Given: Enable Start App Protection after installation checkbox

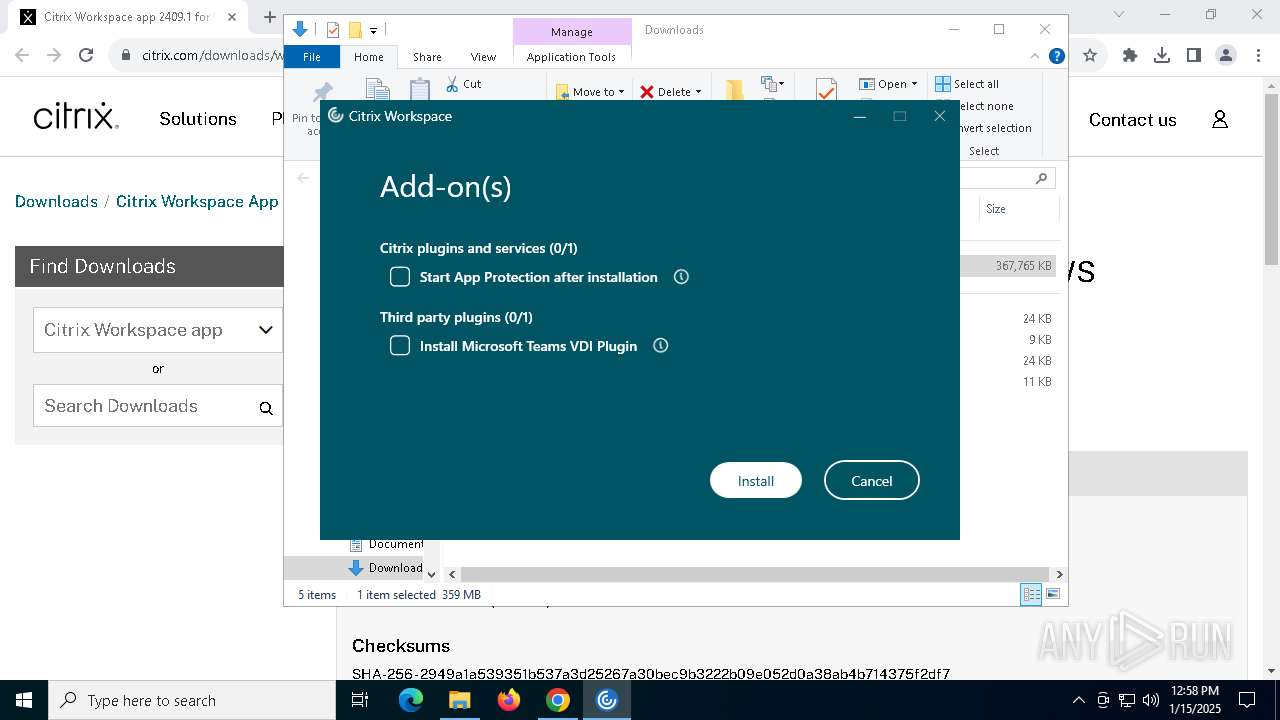Looking at the screenshot, I should coord(400,277).
